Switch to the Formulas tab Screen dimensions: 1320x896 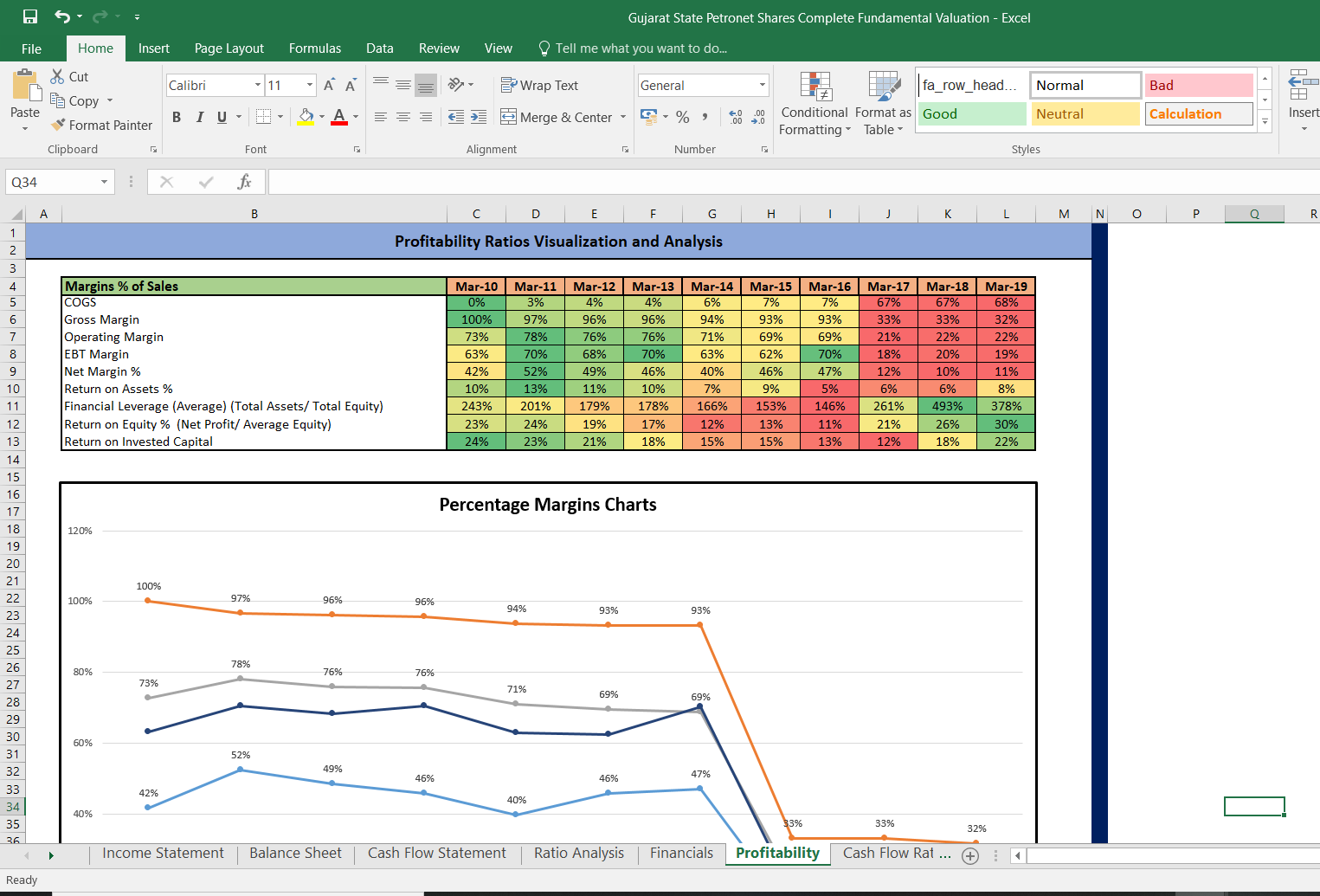coord(315,48)
